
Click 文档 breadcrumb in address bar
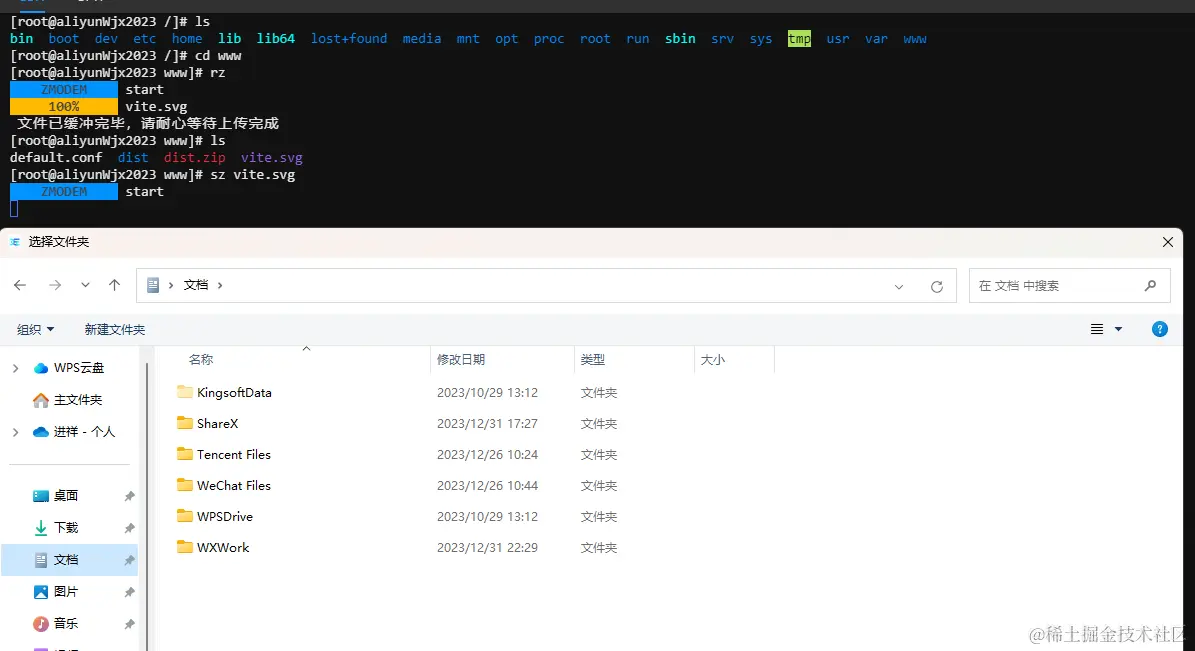pyautogui.click(x=196, y=285)
